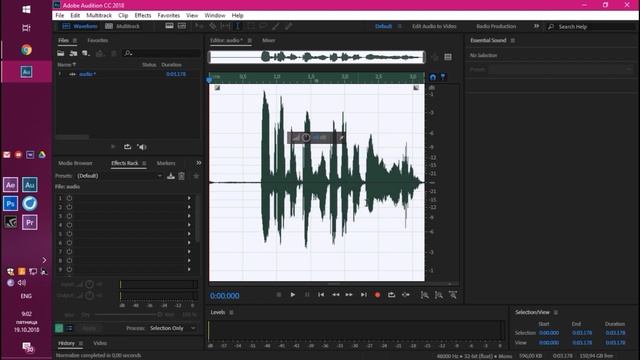Open the Multitrack menu
The height and width of the screenshot is (360, 640).
point(99,16)
